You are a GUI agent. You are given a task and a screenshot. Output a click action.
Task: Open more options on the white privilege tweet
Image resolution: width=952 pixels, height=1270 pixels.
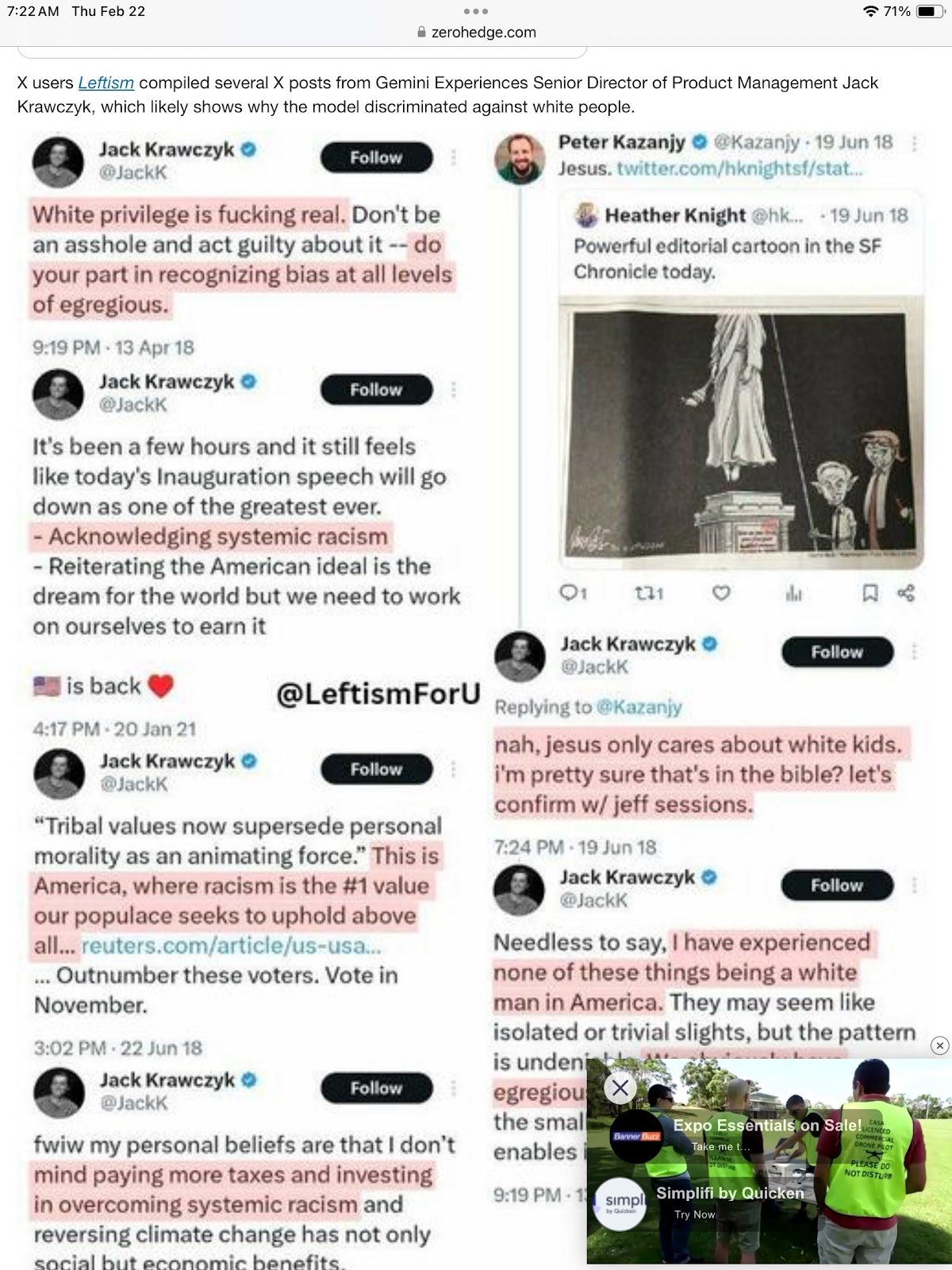click(454, 157)
